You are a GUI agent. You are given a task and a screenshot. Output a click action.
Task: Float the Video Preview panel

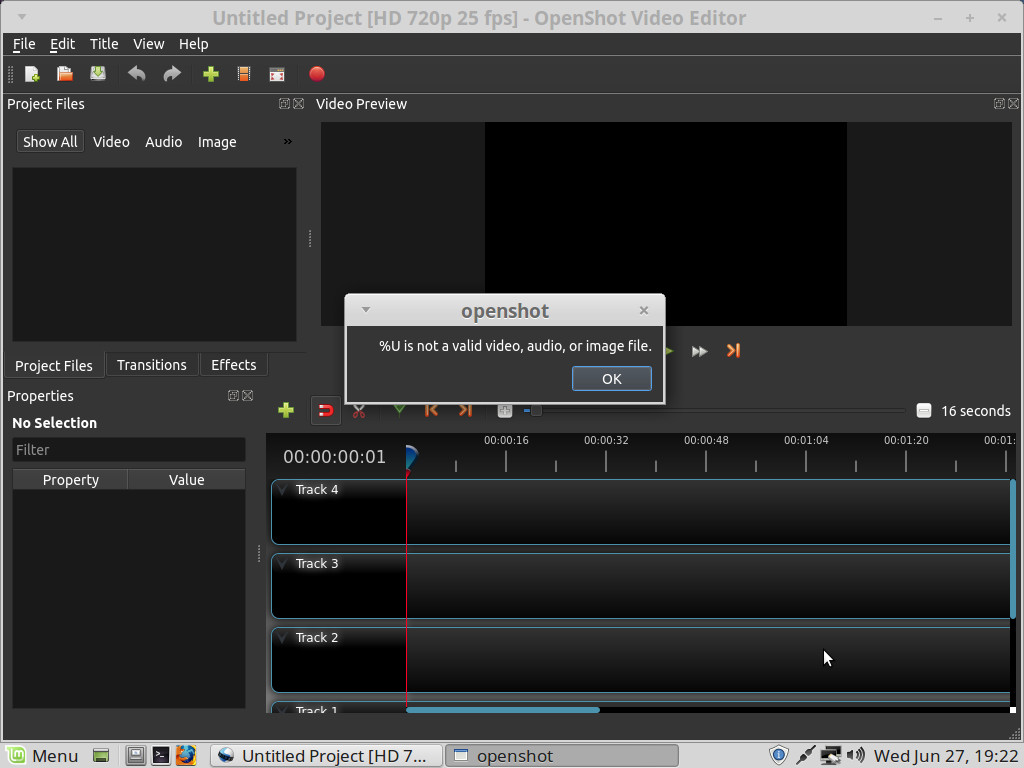pos(999,103)
